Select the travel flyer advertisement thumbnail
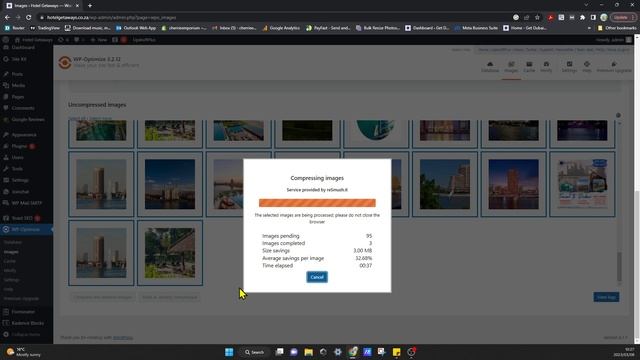This screenshot has width=640, height=360. 582,184
